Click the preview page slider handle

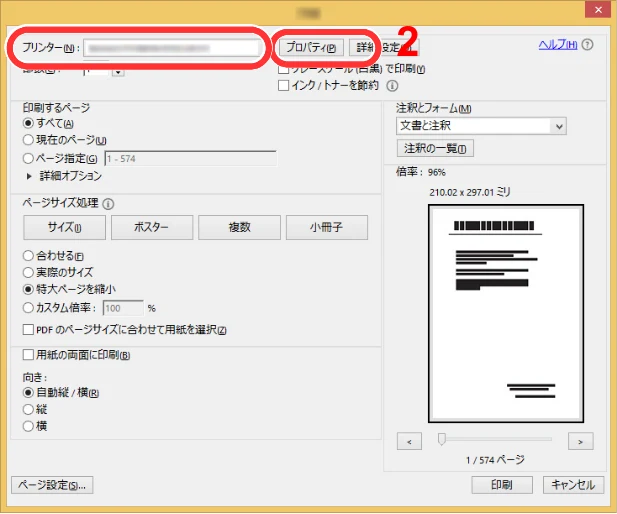(442, 439)
